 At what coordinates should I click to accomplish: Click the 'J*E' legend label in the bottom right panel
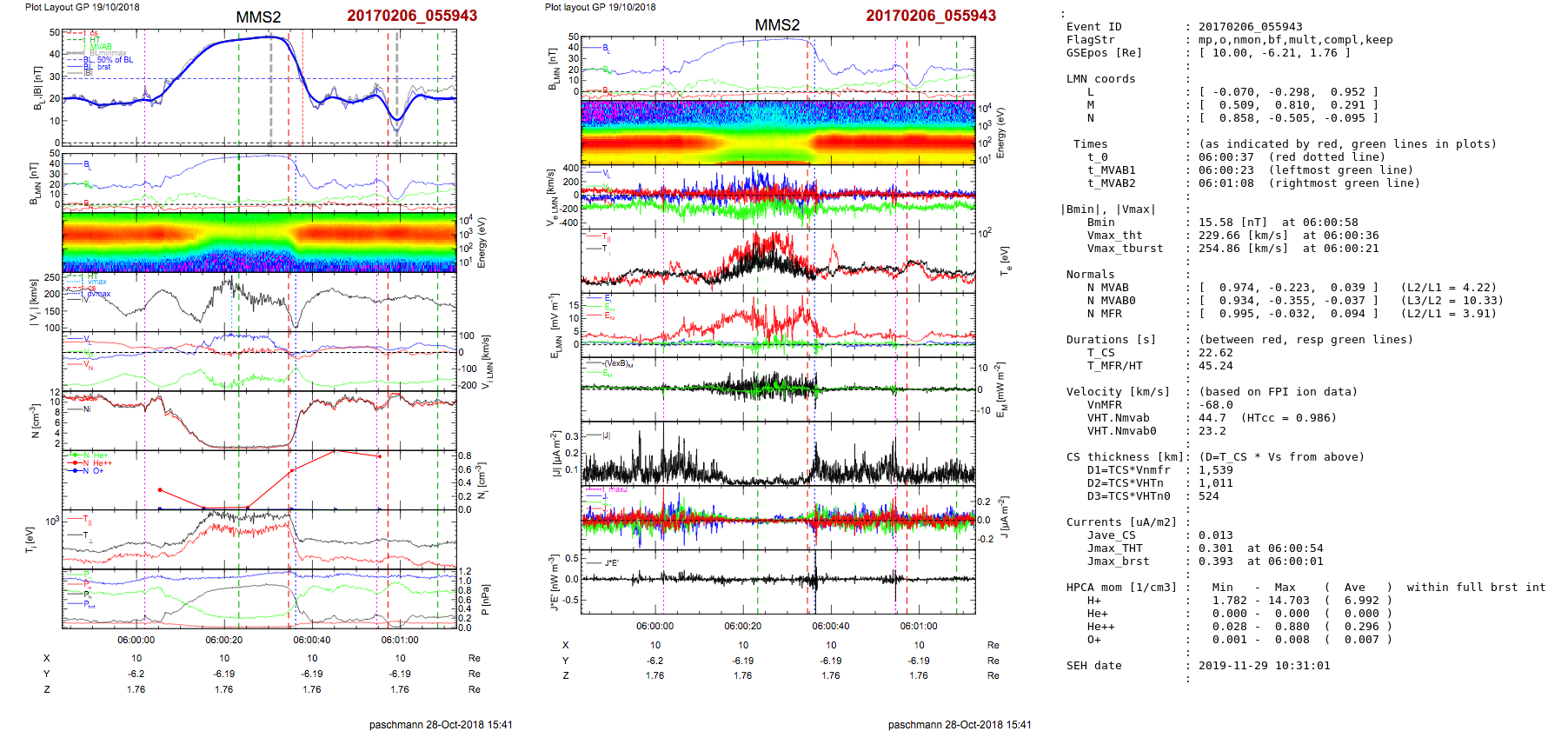click(612, 563)
